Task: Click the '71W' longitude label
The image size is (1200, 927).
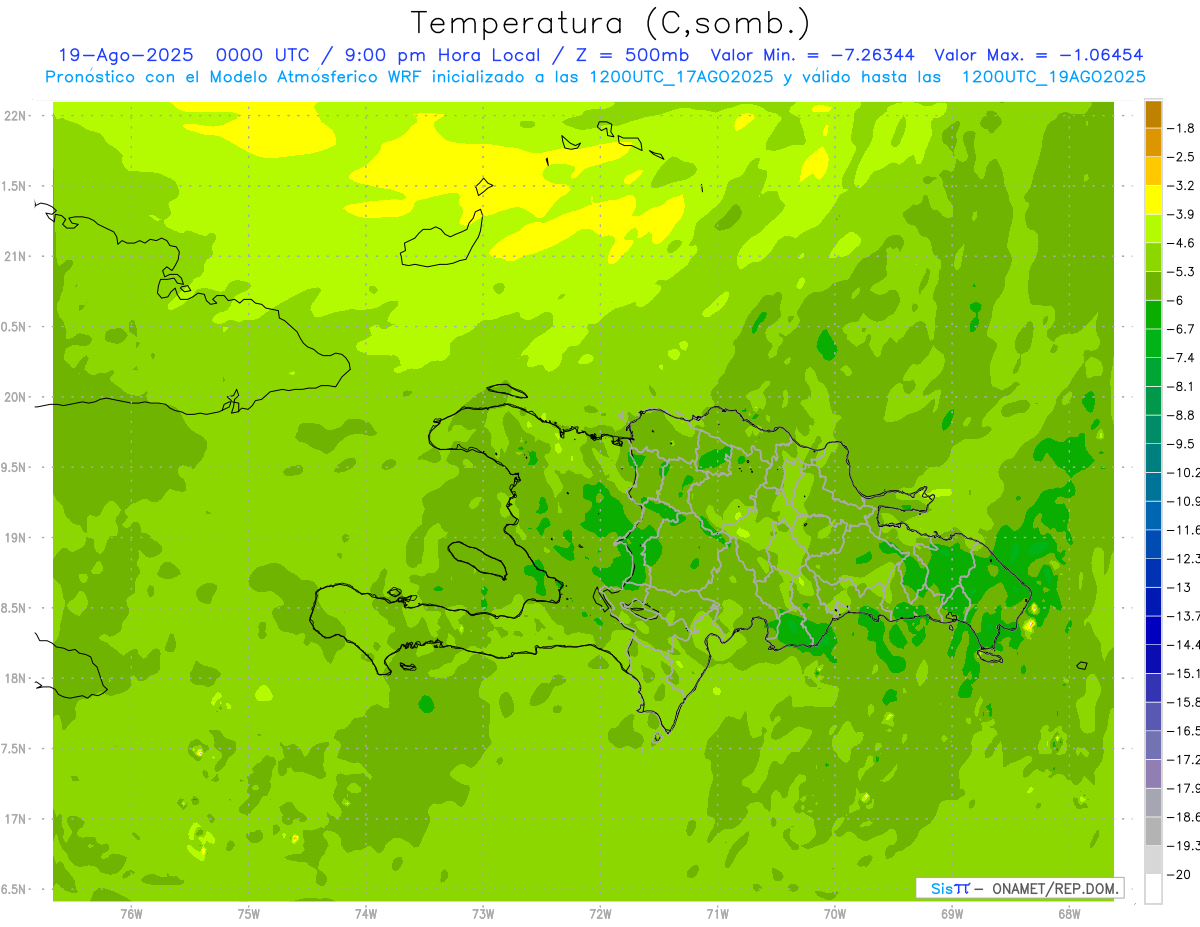Action: [717, 913]
